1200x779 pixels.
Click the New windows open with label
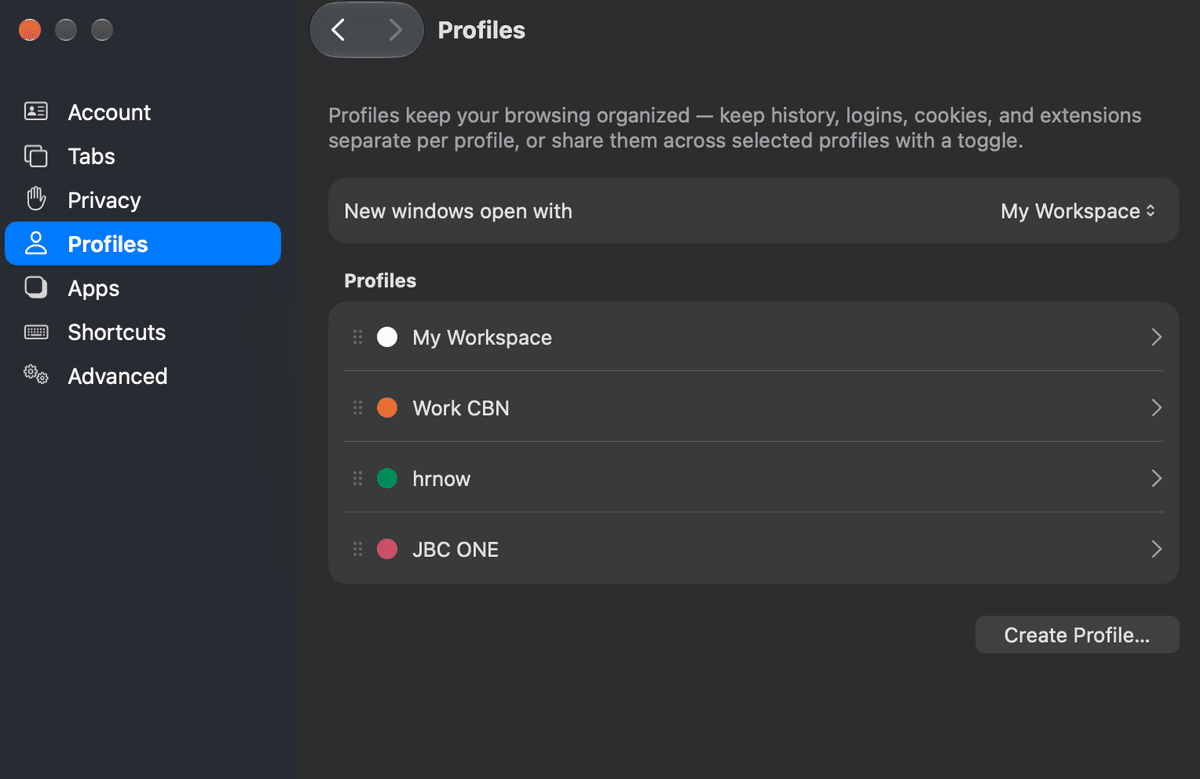click(x=458, y=211)
